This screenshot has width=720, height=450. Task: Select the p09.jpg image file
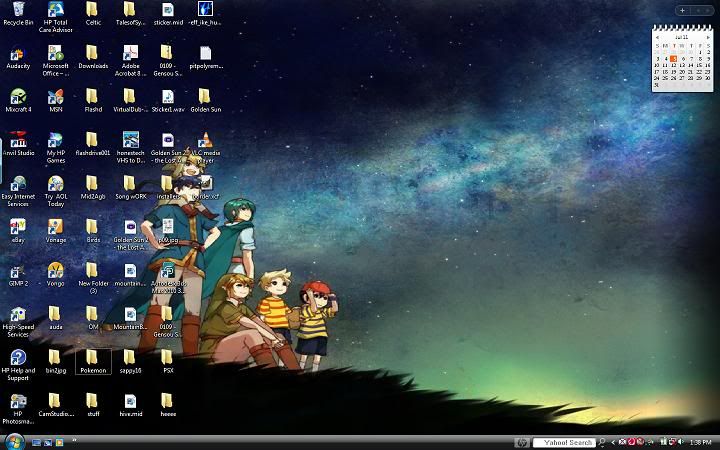168,231
